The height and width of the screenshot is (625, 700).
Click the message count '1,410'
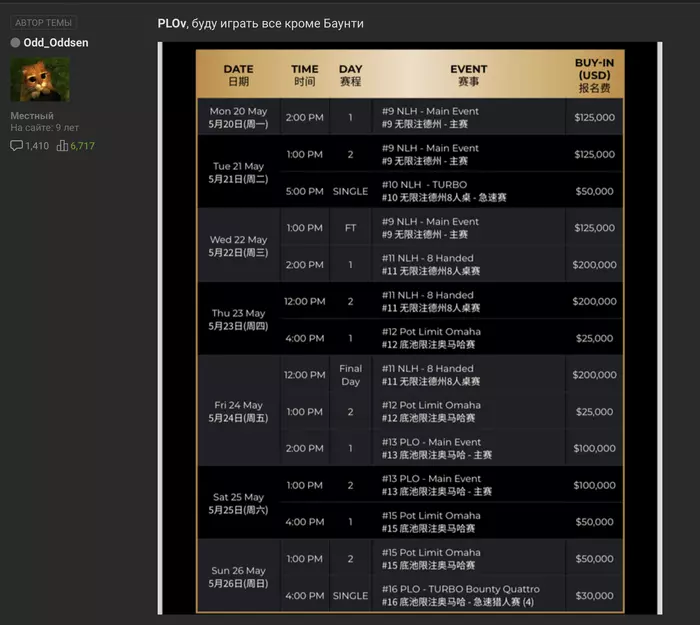tap(37, 146)
